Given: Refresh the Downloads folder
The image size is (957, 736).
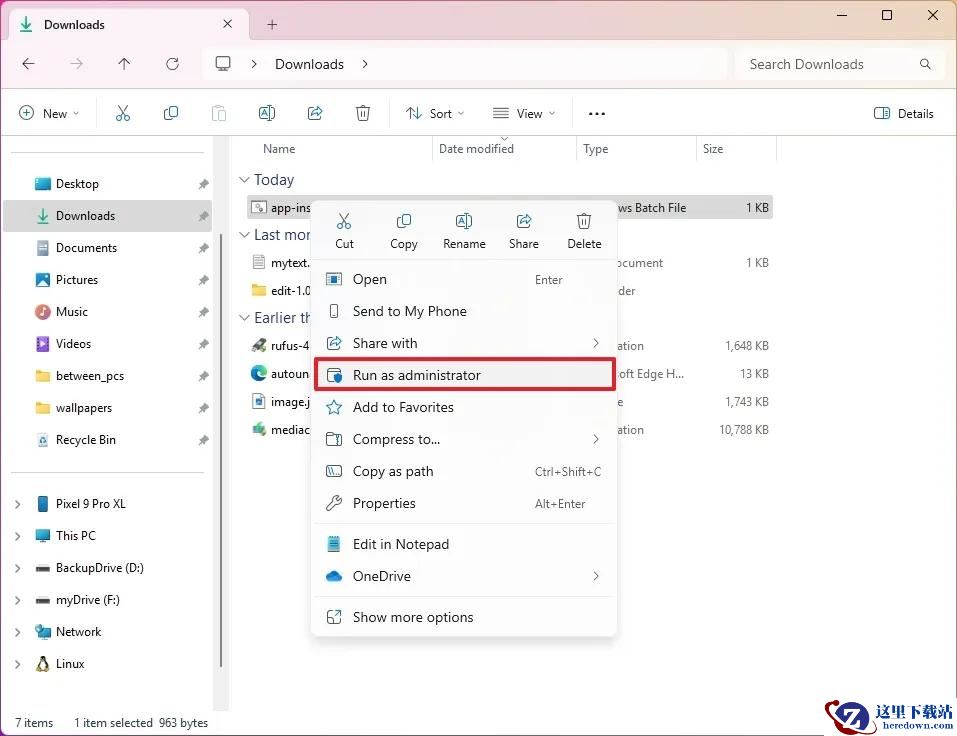Looking at the screenshot, I should (173, 64).
